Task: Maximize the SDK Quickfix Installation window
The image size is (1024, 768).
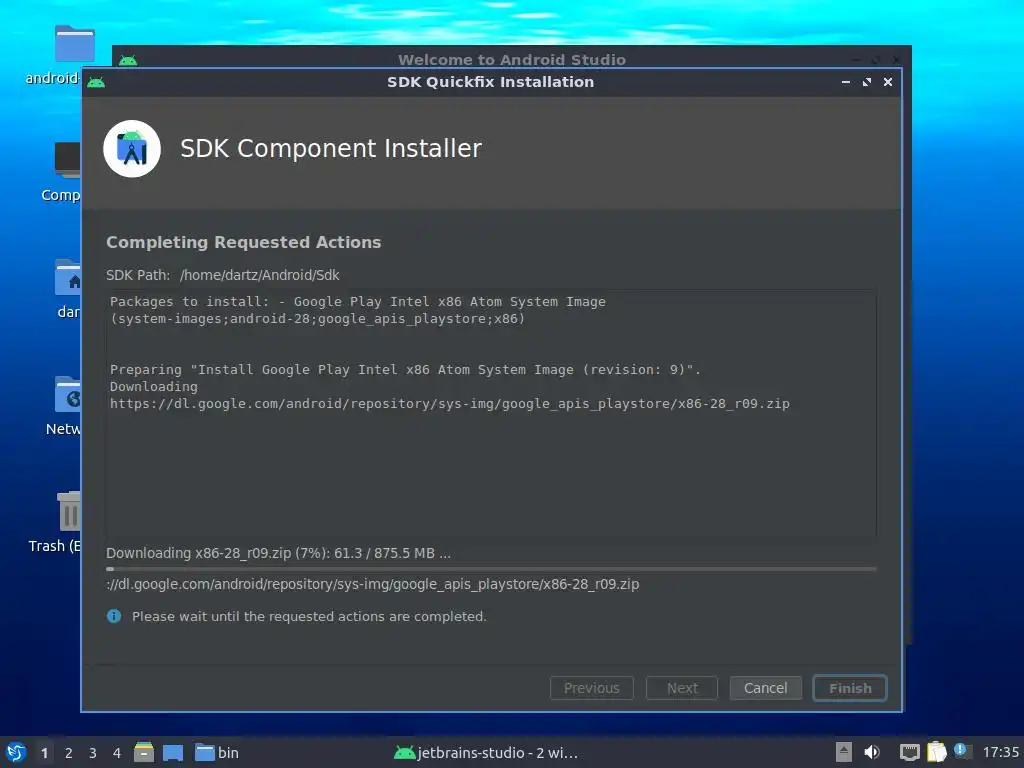Action: pyautogui.click(x=867, y=82)
